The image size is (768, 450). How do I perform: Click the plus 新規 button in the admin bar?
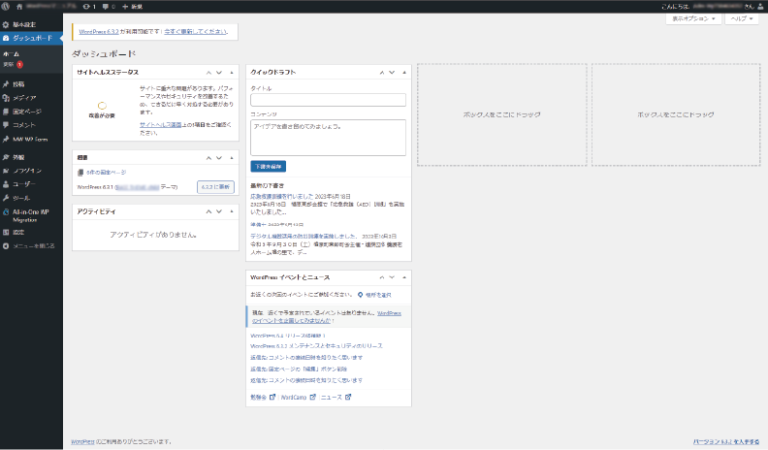click(130, 6)
